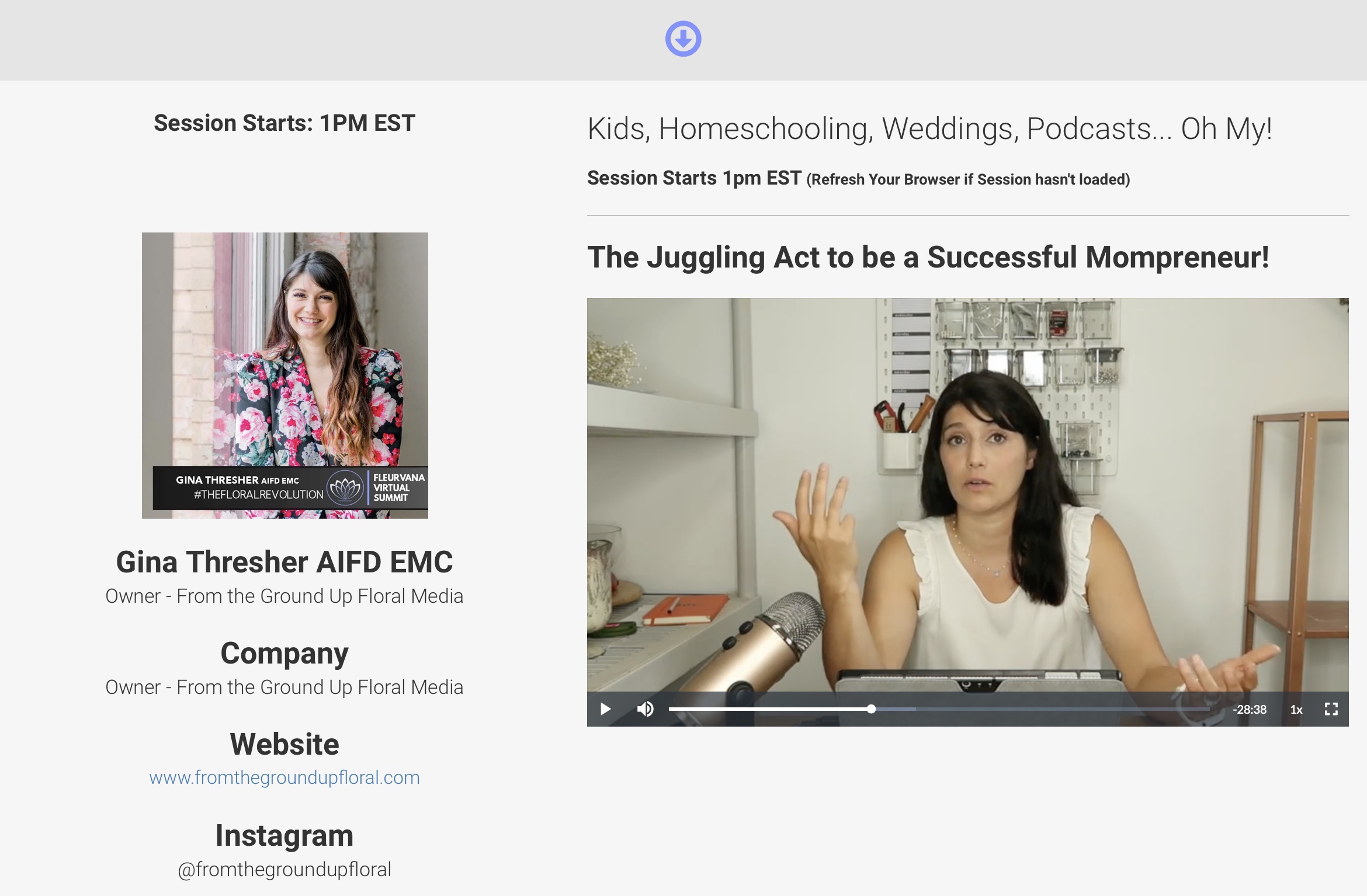Click the Instagram section heading
The image size is (1367, 896).
click(284, 835)
